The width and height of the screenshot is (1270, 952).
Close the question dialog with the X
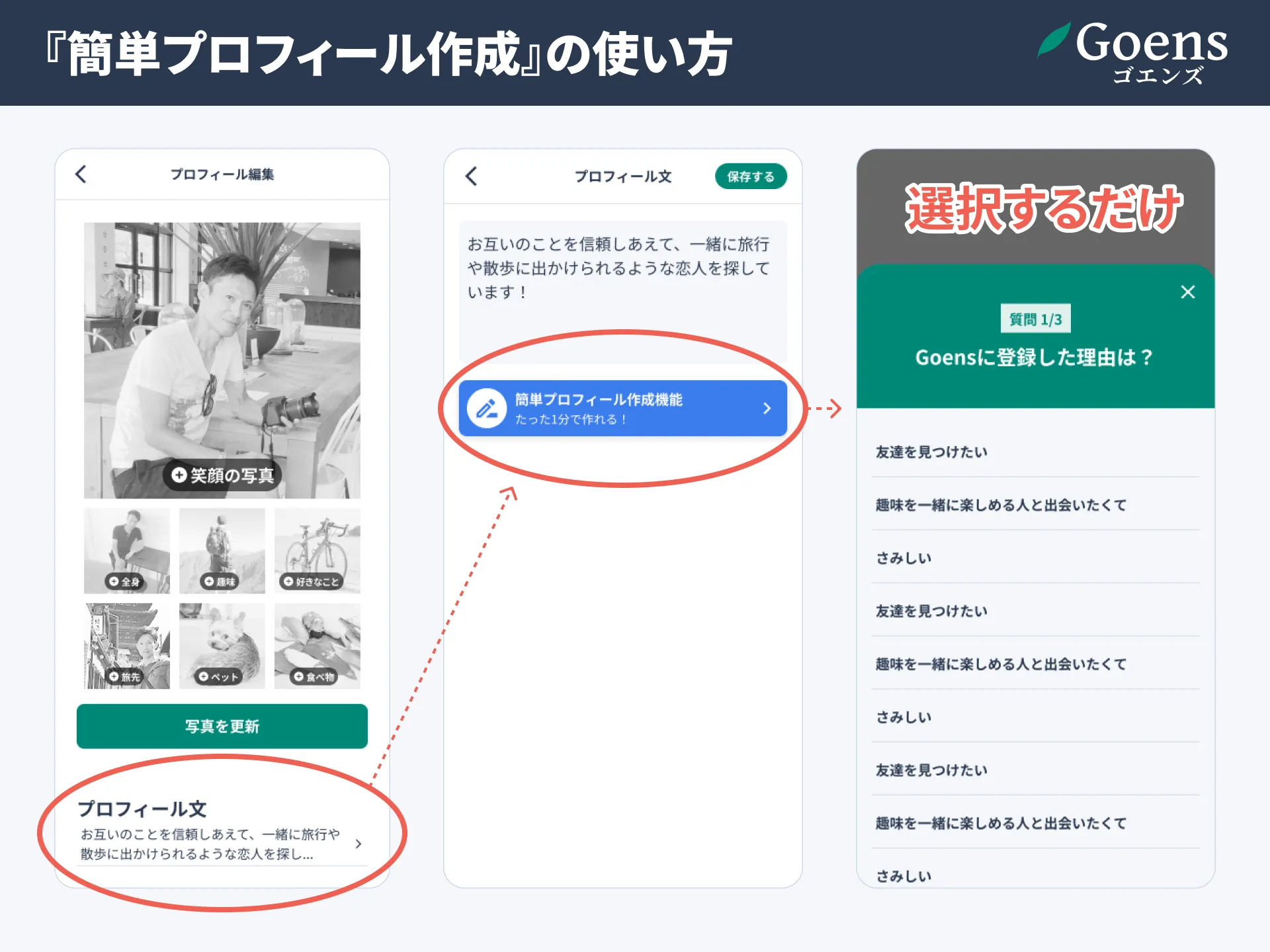pos(1188,292)
